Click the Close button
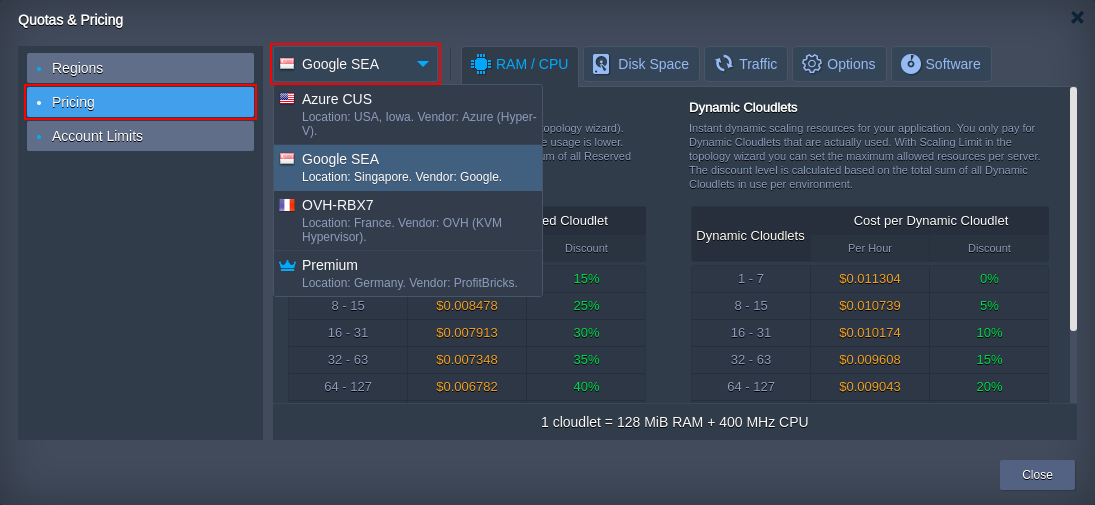Image resolution: width=1095 pixels, height=505 pixels. [x=1037, y=475]
